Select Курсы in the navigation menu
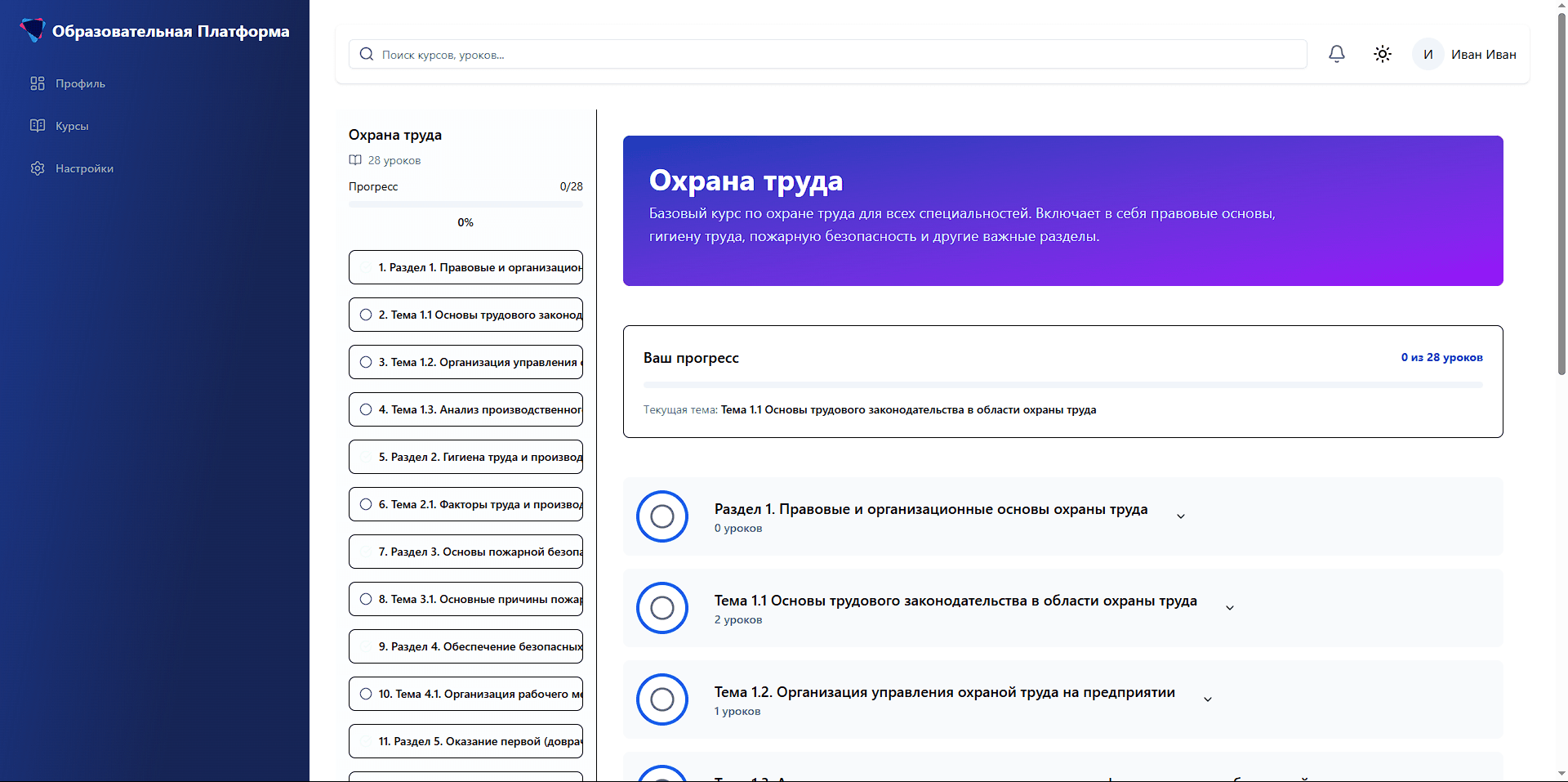 click(x=72, y=125)
